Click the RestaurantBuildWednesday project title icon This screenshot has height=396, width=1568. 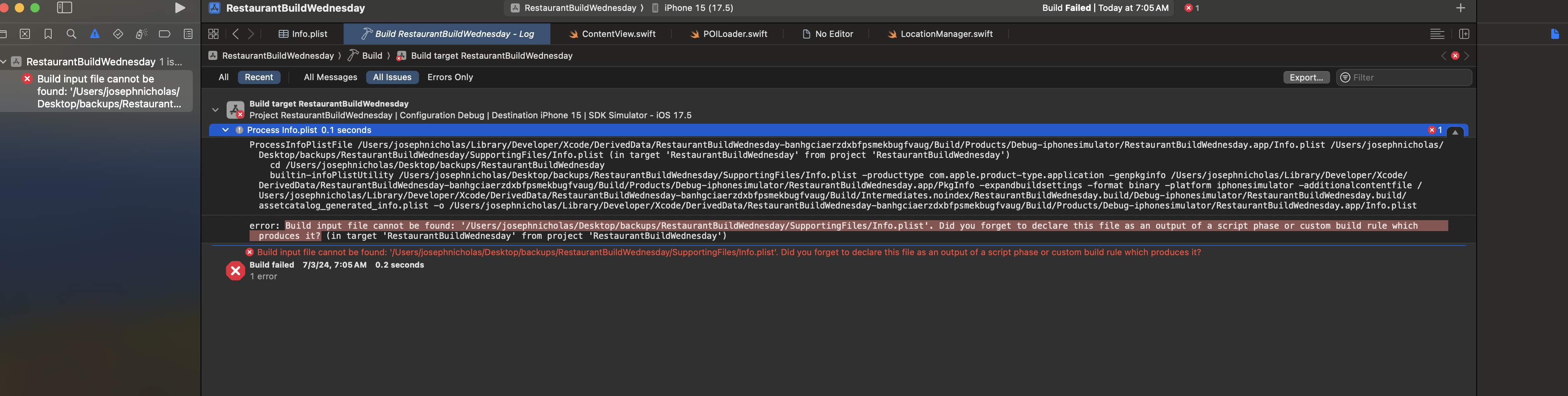point(214,8)
